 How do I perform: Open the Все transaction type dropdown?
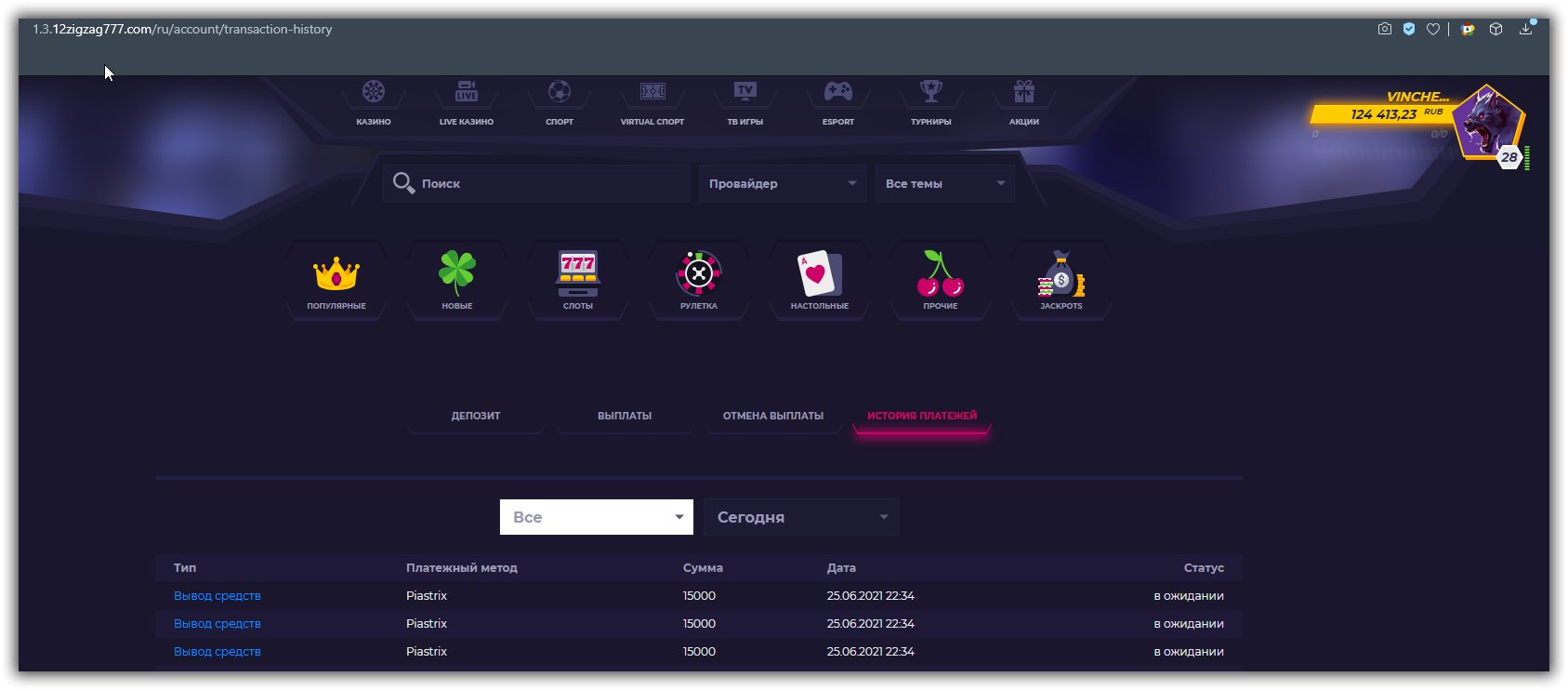pyautogui.click(x=597, y=517)
